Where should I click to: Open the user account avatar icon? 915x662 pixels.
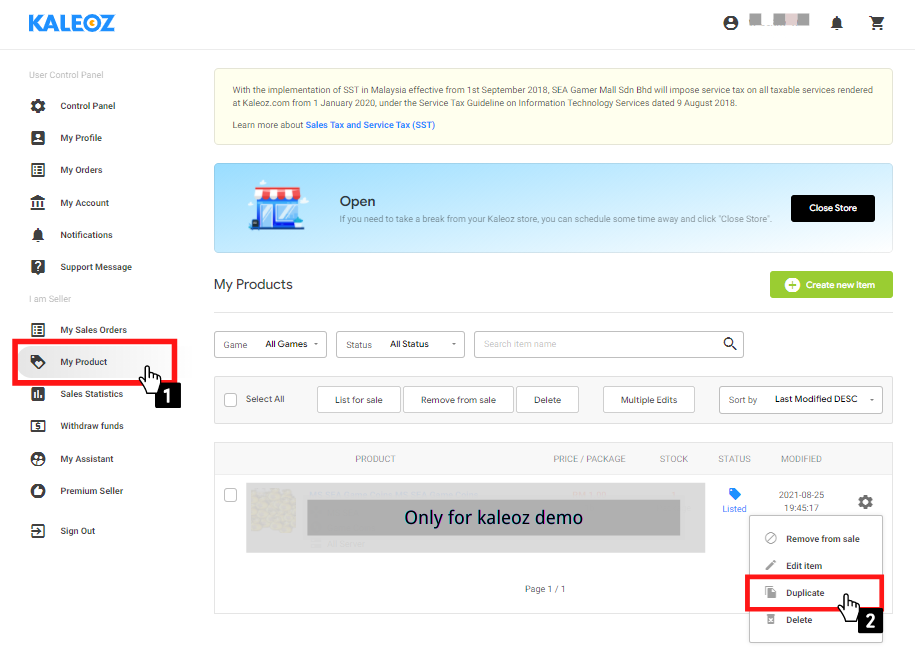731,23
